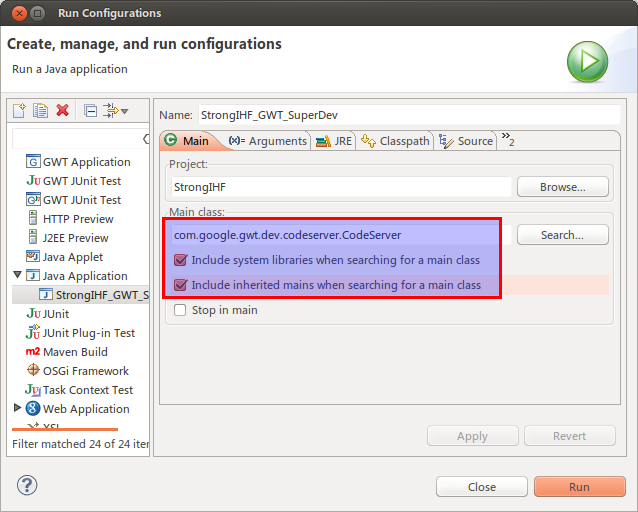
Task: Click the Main class text field
Action: pos(341,235)
